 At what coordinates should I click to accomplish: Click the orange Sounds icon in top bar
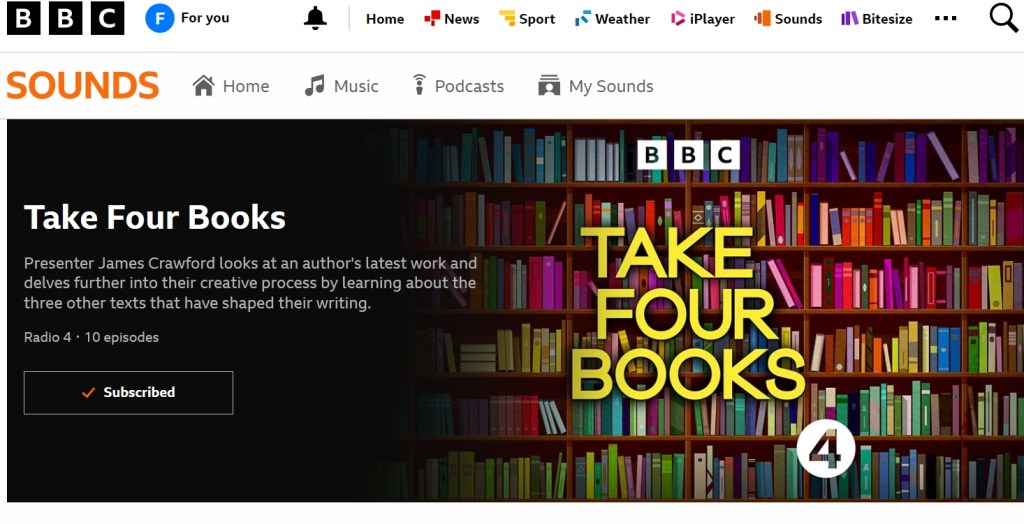tap(762, 18)
